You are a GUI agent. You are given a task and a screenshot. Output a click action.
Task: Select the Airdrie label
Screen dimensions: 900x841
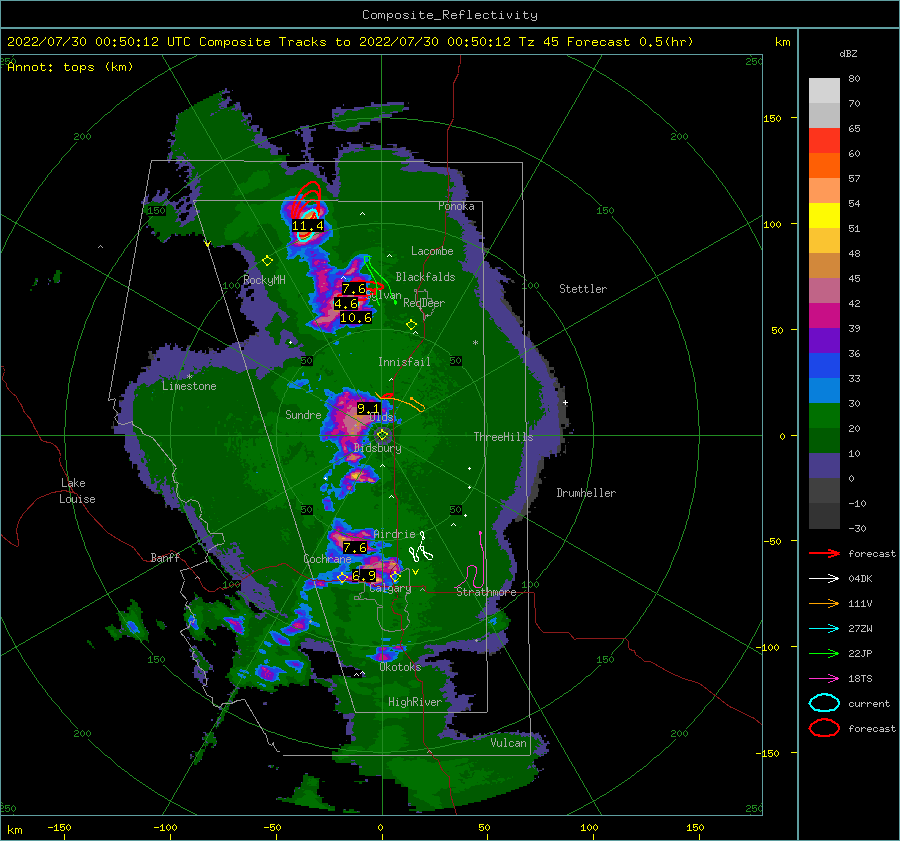(394, 534)
